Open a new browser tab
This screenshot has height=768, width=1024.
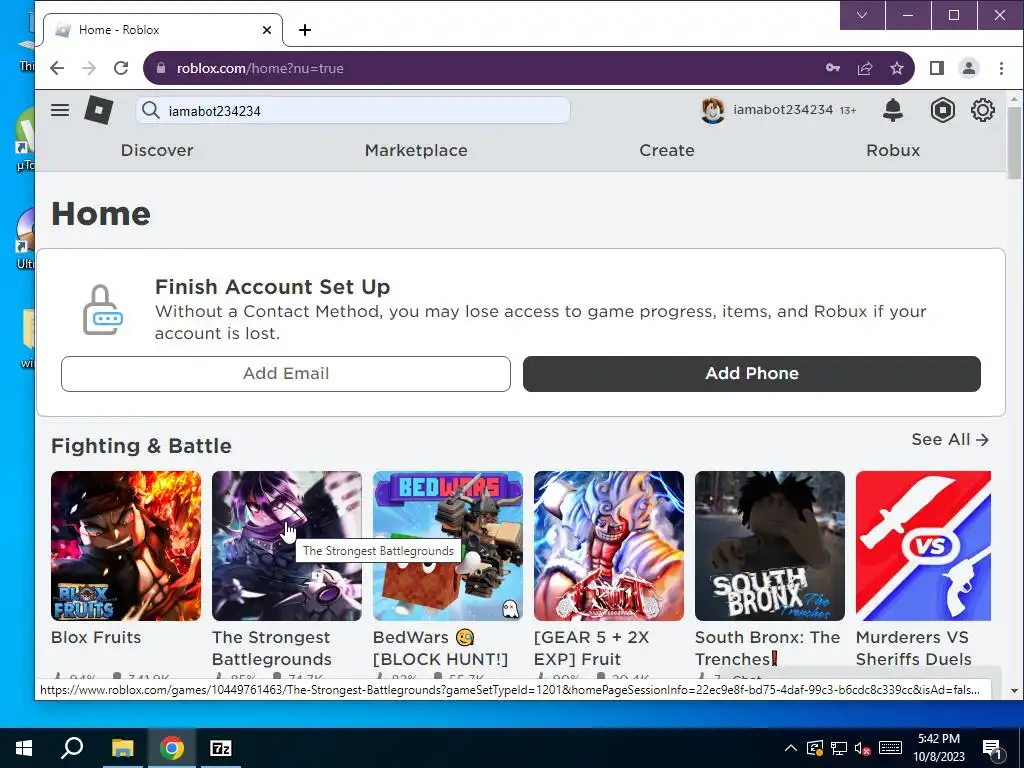tap(304, 30)
